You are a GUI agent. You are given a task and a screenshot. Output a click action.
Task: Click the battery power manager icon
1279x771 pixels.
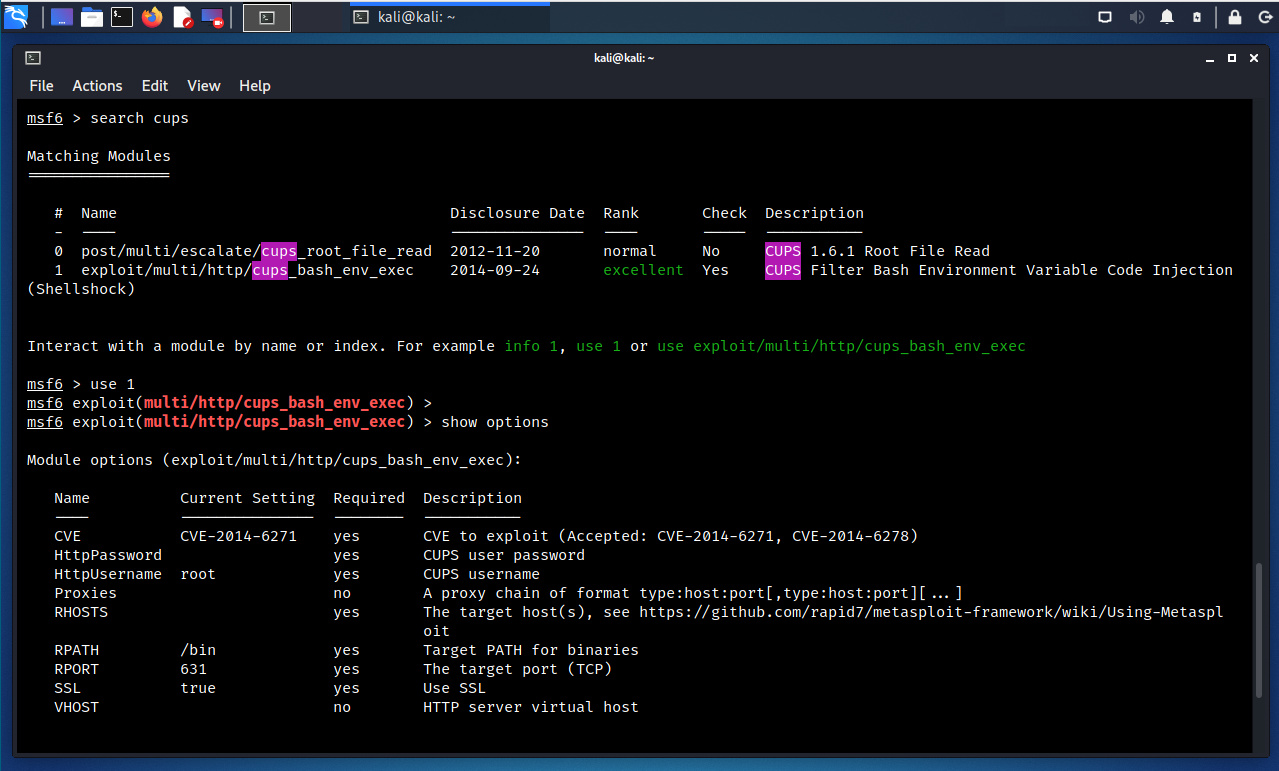click(x=1197, y=17)
